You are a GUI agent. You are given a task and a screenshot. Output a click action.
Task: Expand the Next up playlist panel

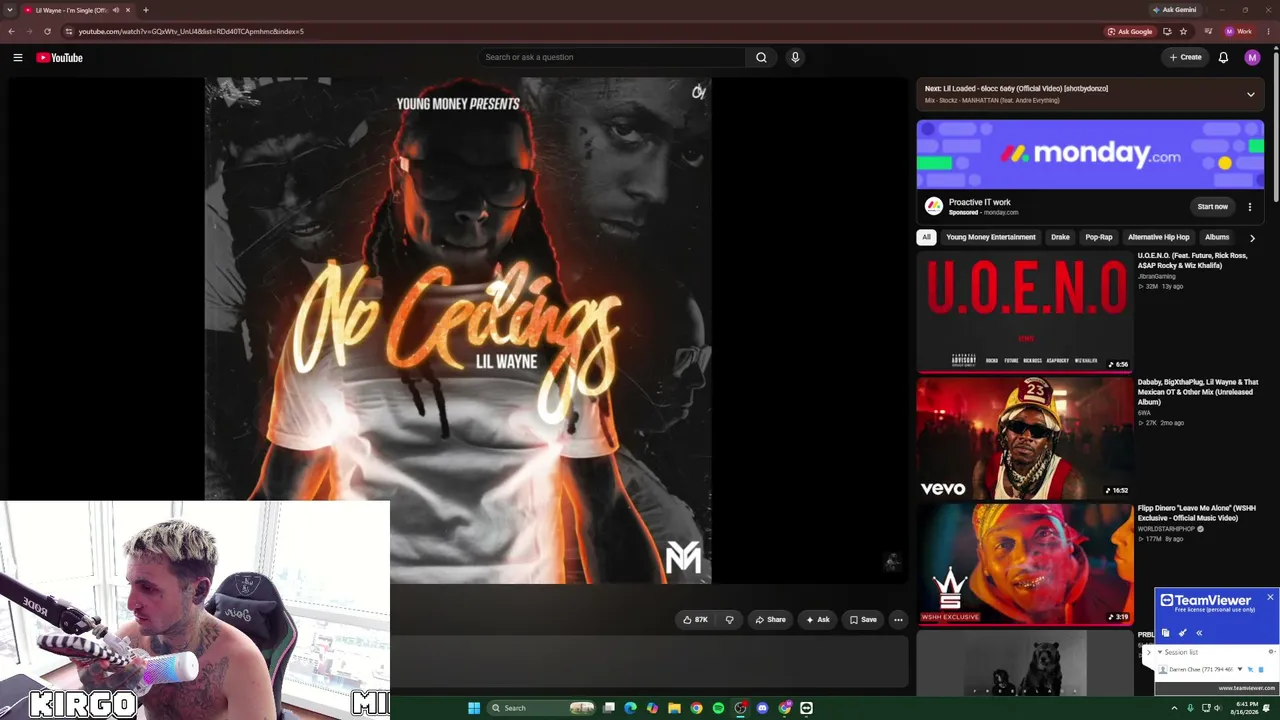point(1250,94)
